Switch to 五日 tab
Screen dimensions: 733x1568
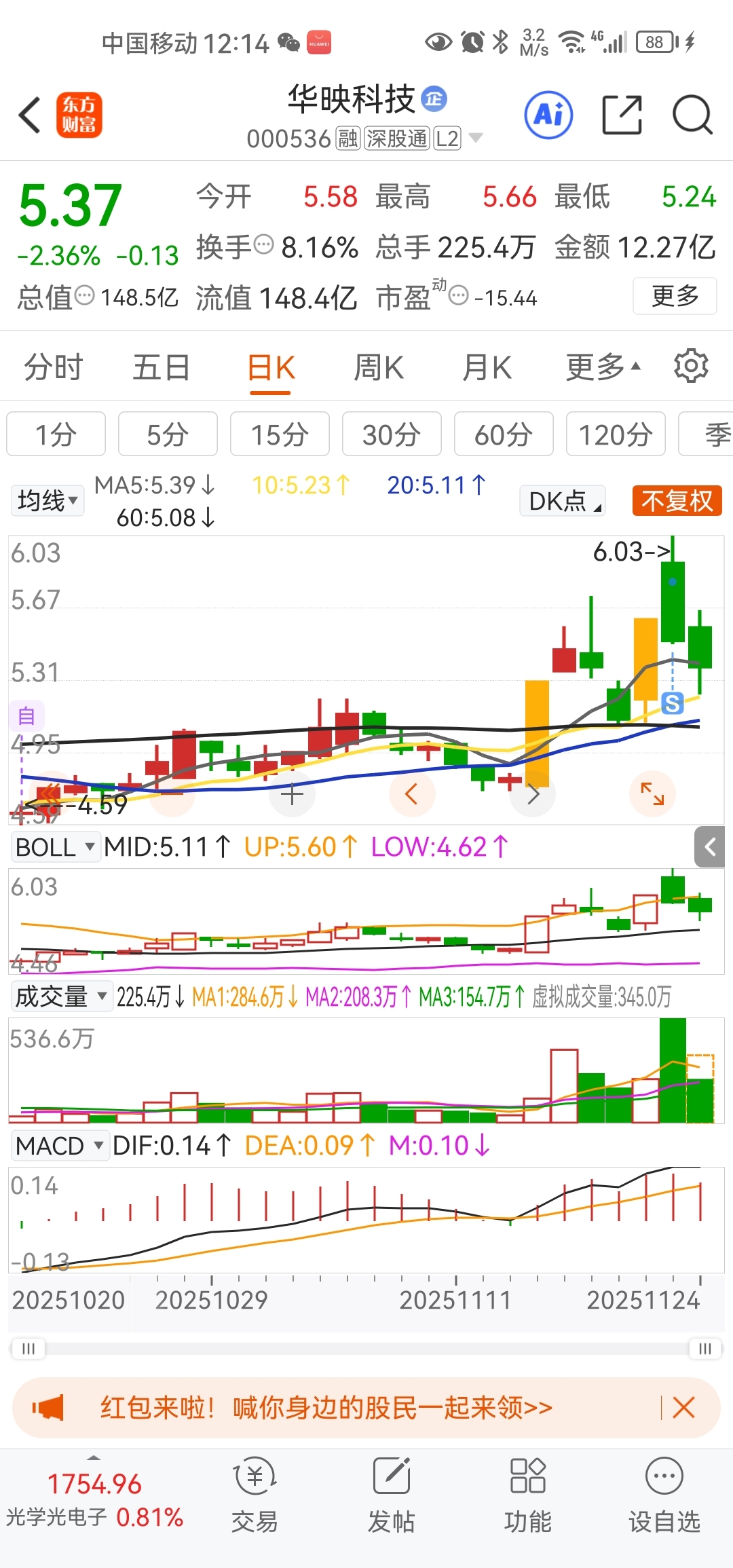point(162,367)
